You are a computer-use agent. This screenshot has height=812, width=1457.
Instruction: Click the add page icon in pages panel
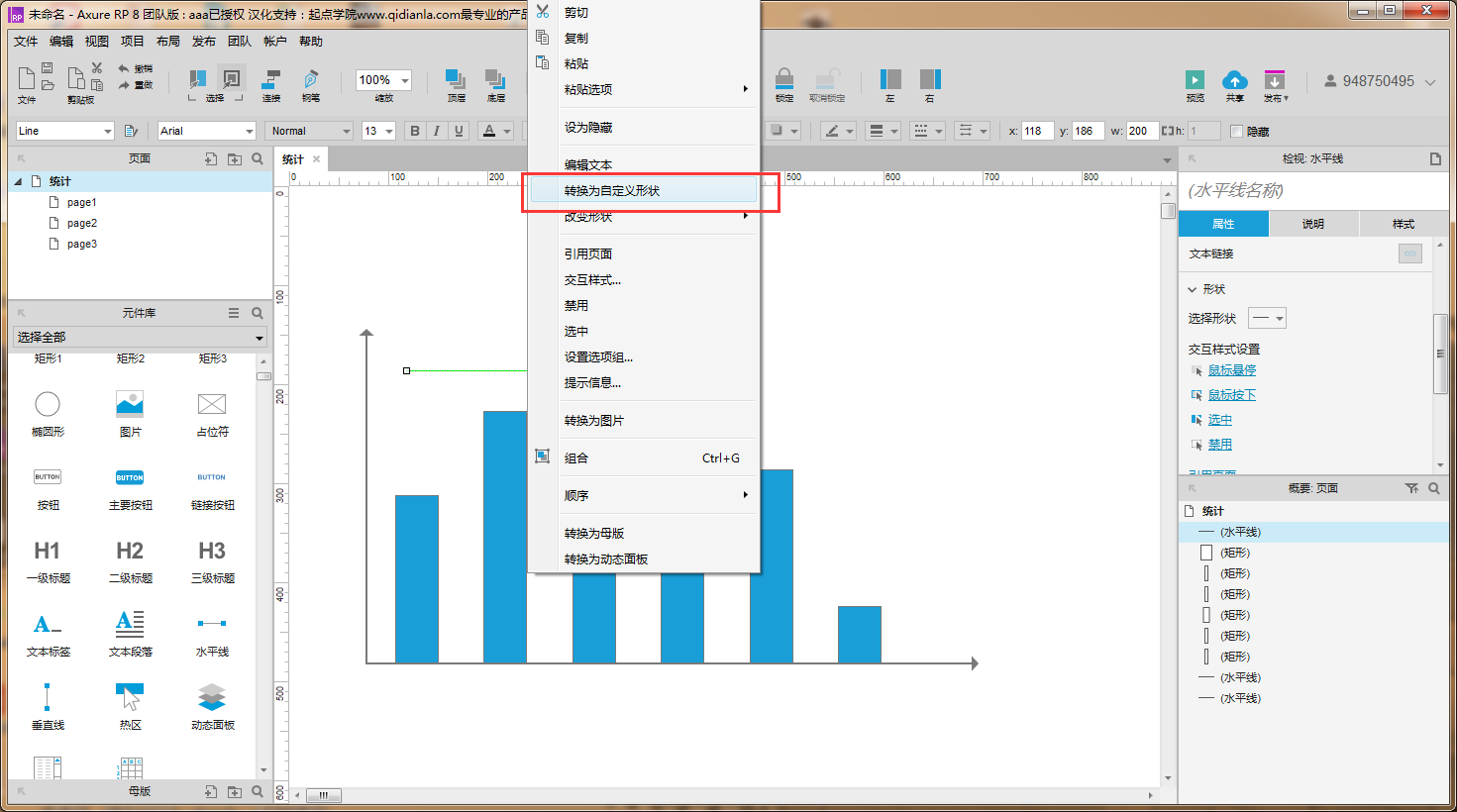(211, 158)
